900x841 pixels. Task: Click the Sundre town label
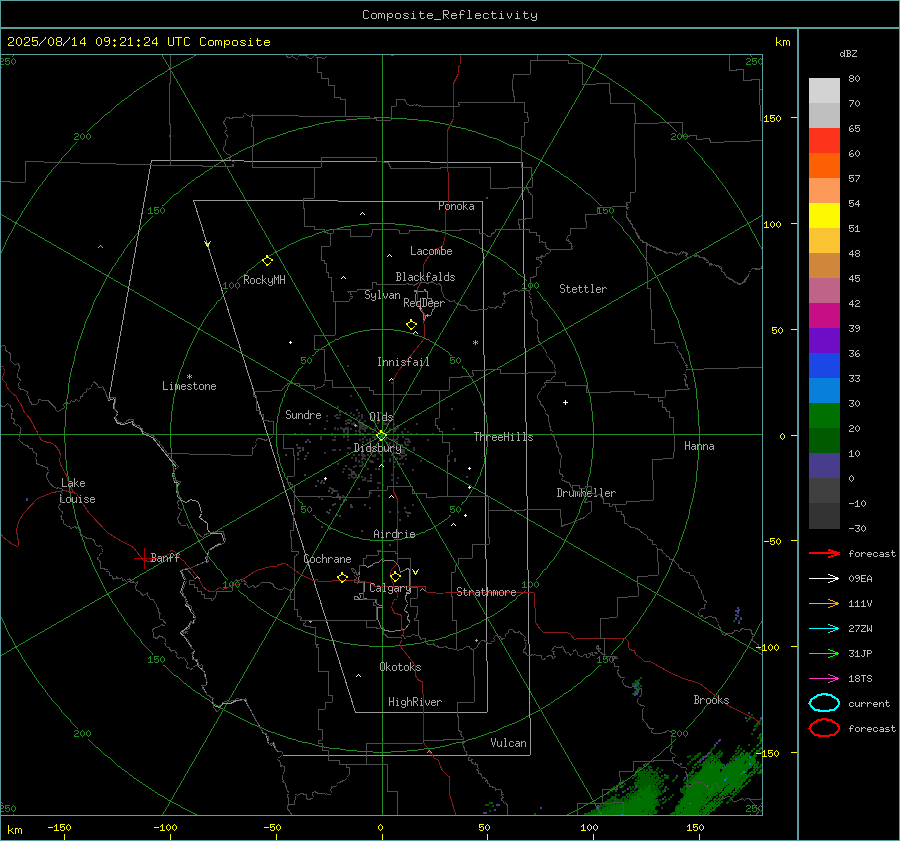coord(303,415)
